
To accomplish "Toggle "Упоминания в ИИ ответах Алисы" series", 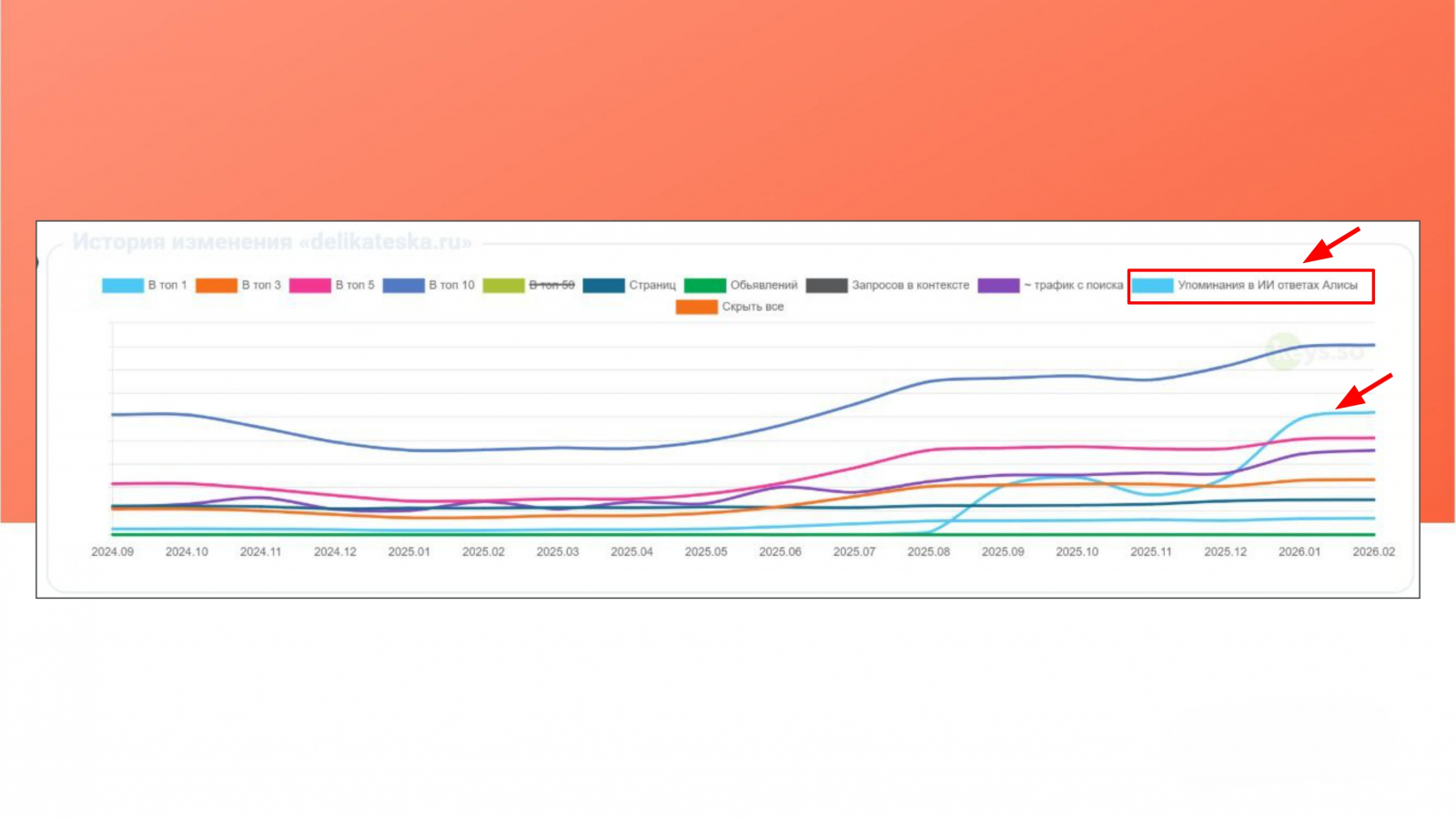I will coord(1245,286).
